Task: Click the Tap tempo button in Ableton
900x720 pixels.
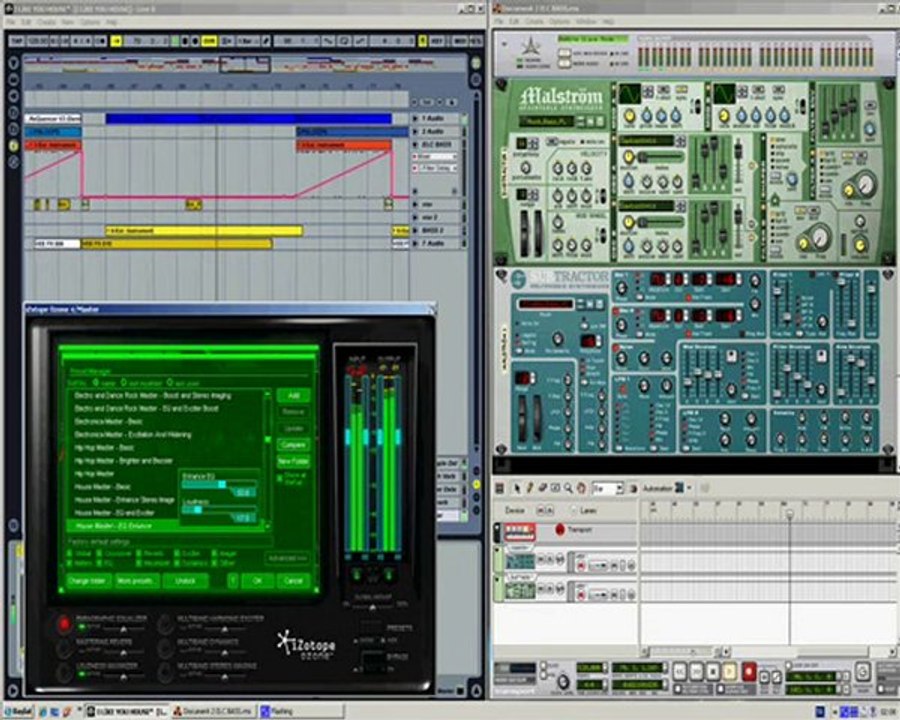Action: pyautogui.click(x=17, y=41)
